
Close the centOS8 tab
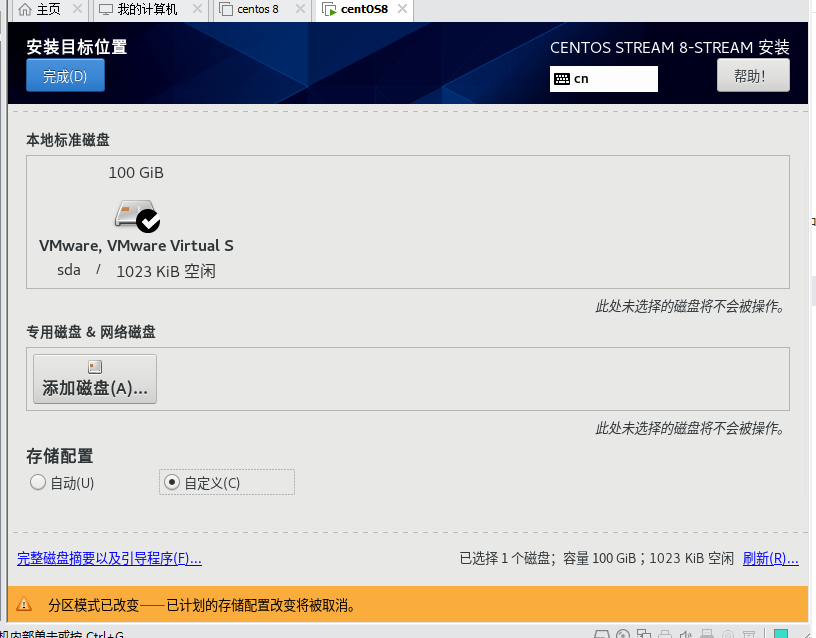[x=402, y=9]
